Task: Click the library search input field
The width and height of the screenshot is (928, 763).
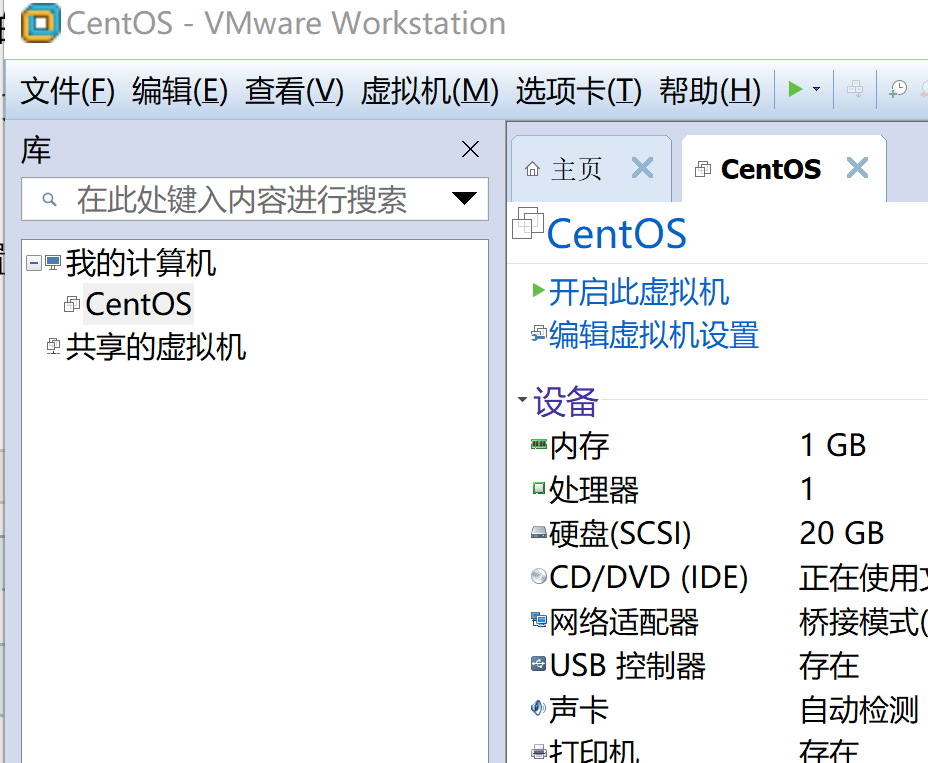Action: pyautogui.click(x=255, y=199)
